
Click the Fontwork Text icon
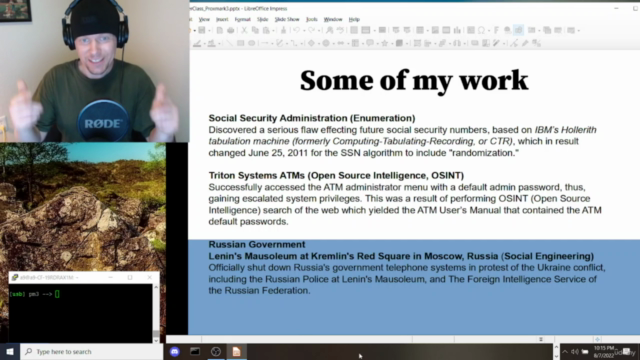(x=496, y=30)
